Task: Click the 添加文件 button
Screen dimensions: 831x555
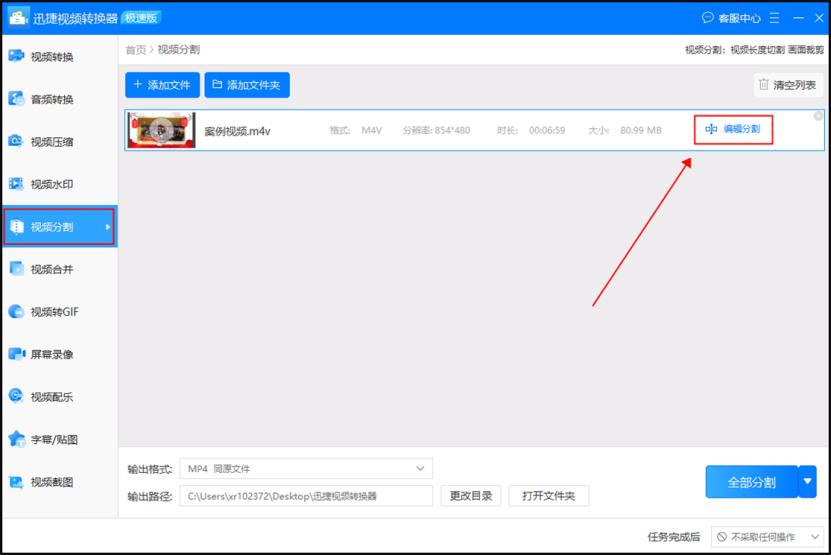Action: coord(162,85)
